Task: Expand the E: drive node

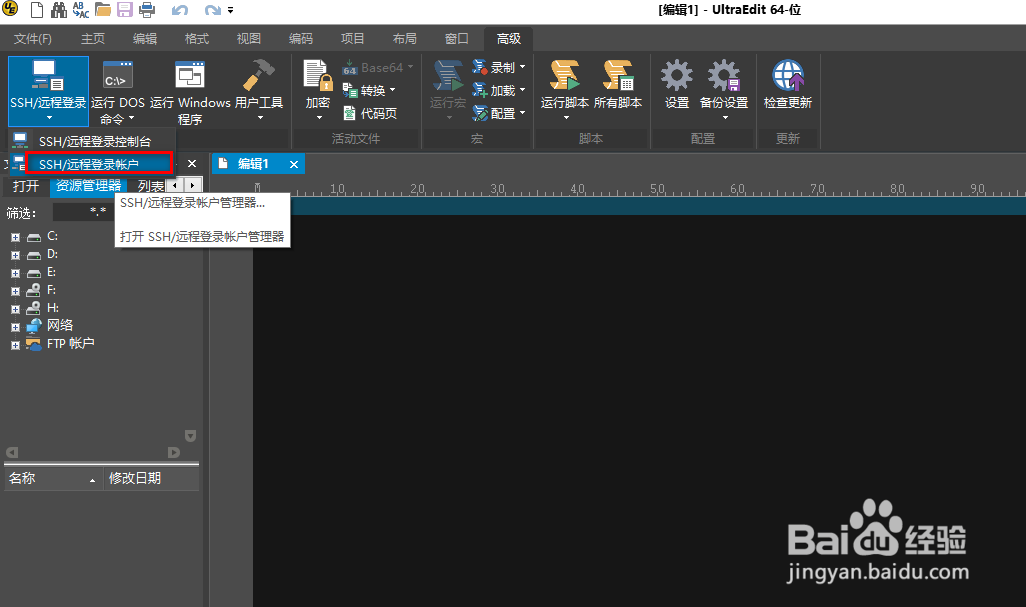Action: tap(15, 273)
